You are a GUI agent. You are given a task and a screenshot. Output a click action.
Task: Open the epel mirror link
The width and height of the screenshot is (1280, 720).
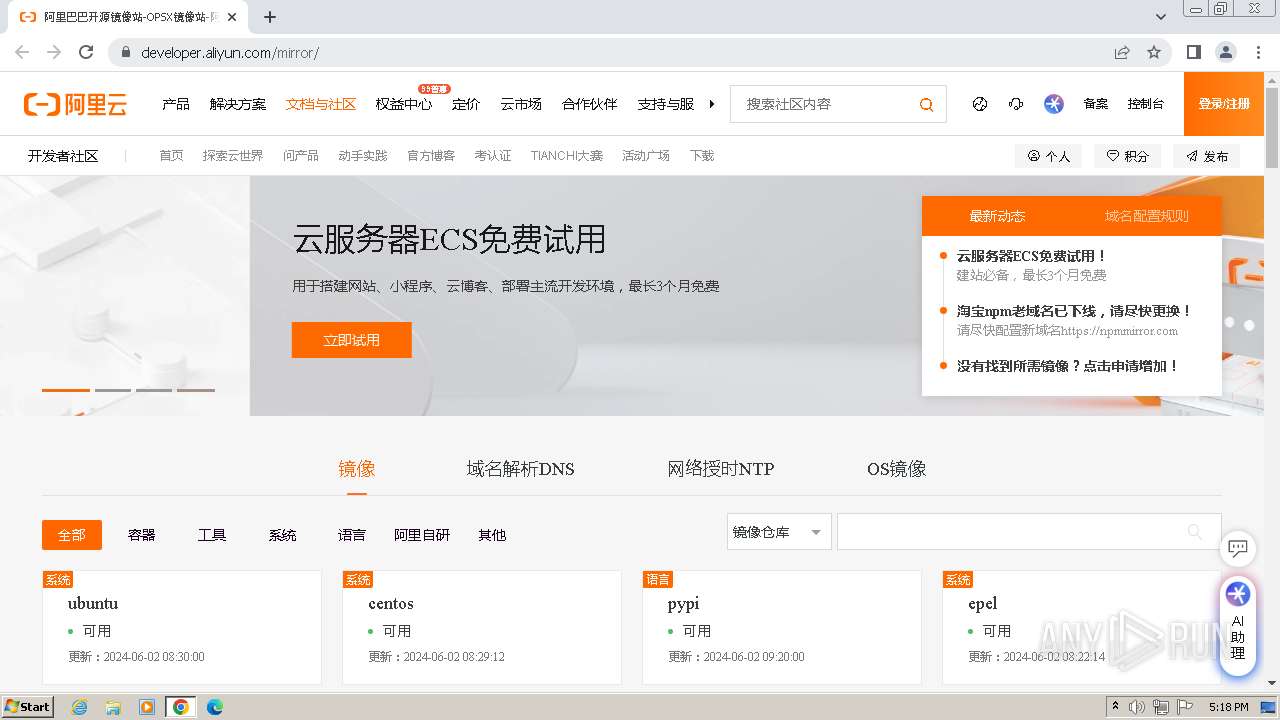pyautogui.click(x=983, y=603)
